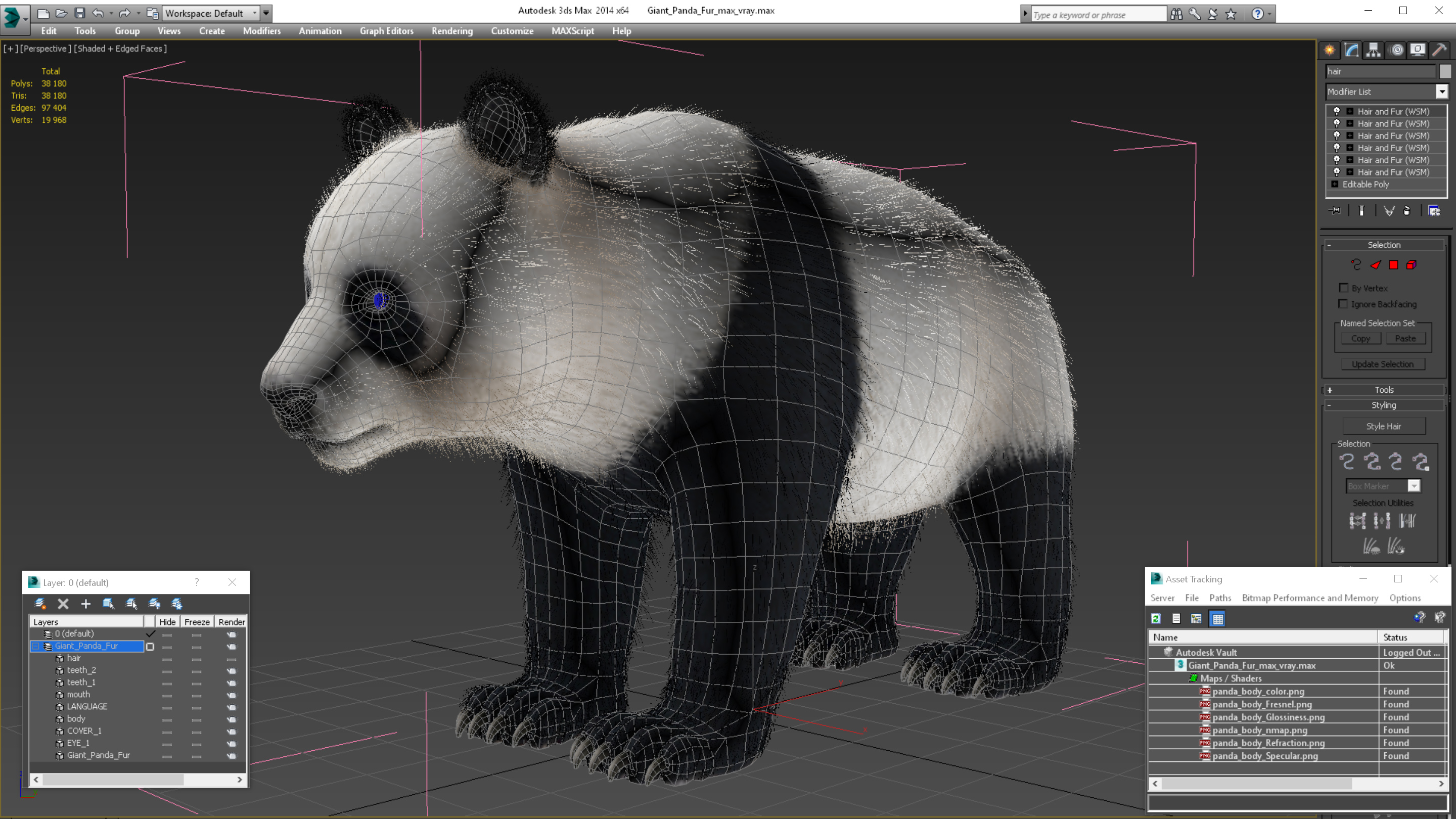Screen dimensions: 1456x819
Task: Toggle Show End Result icon
Action: tap(1361, 211)
